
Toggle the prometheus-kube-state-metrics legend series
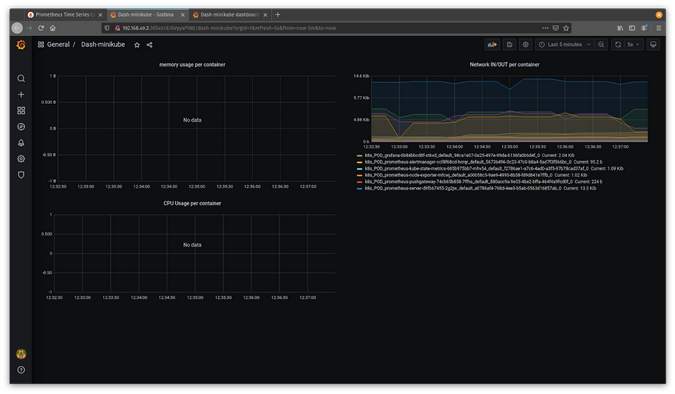pyautogui.click(x=477, y=169)
